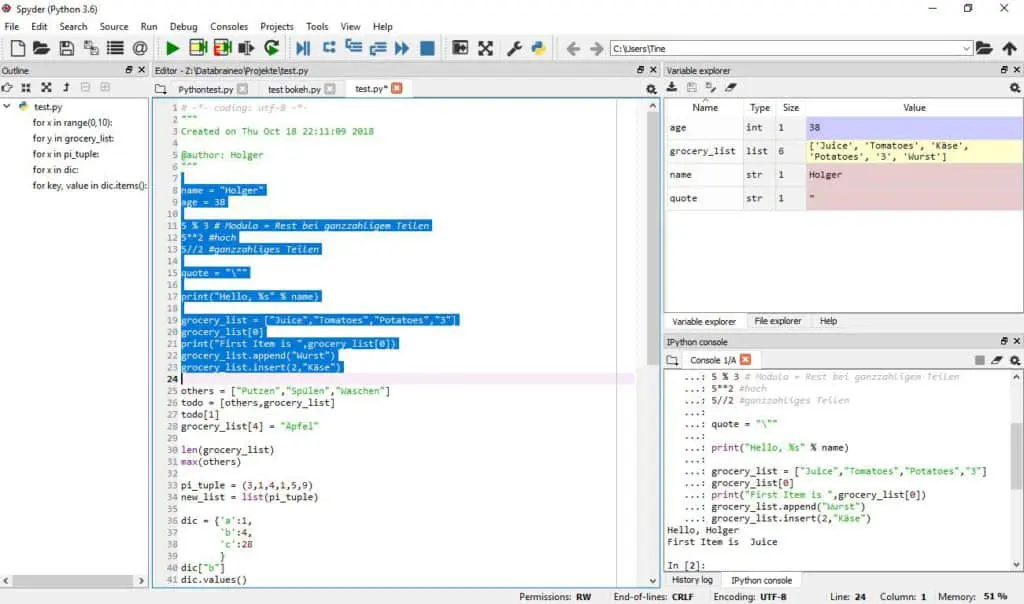Click the IPython console input prompt In [2]

[x=686, y=565]
